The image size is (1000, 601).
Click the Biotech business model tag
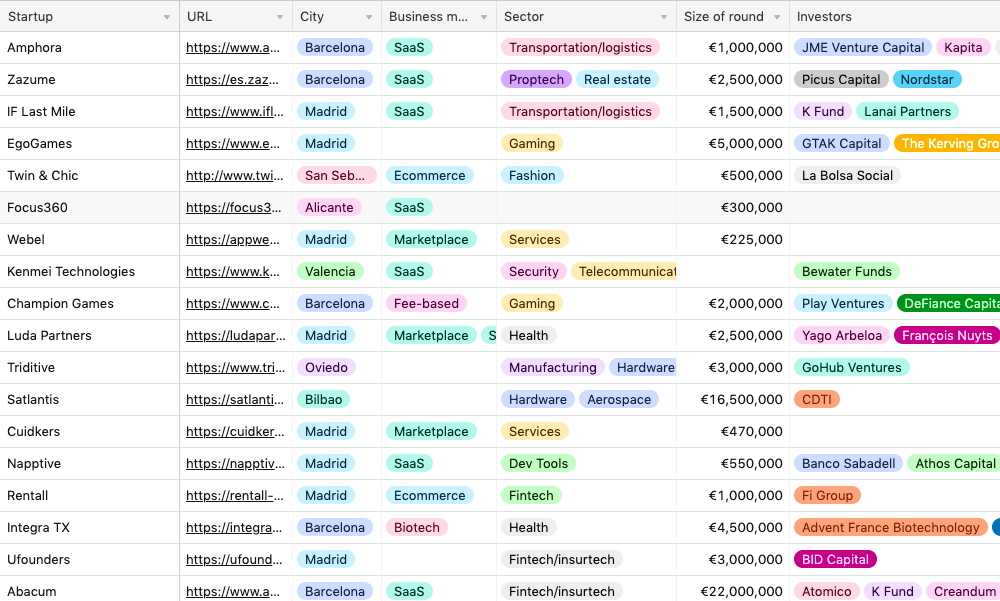[x=416, y=528]
